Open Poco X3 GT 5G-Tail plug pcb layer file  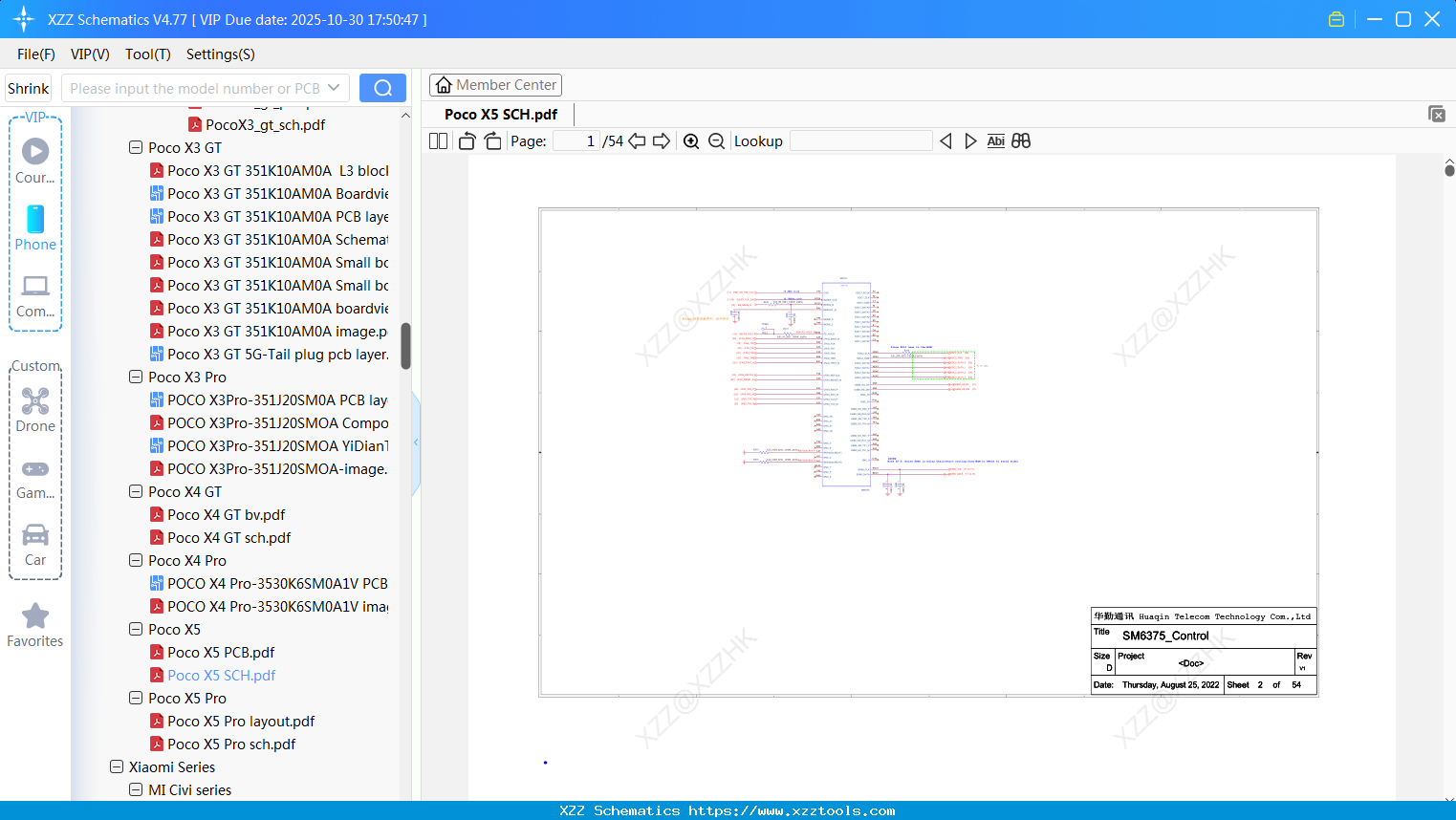pyautogui.click(x=269, y=355)
